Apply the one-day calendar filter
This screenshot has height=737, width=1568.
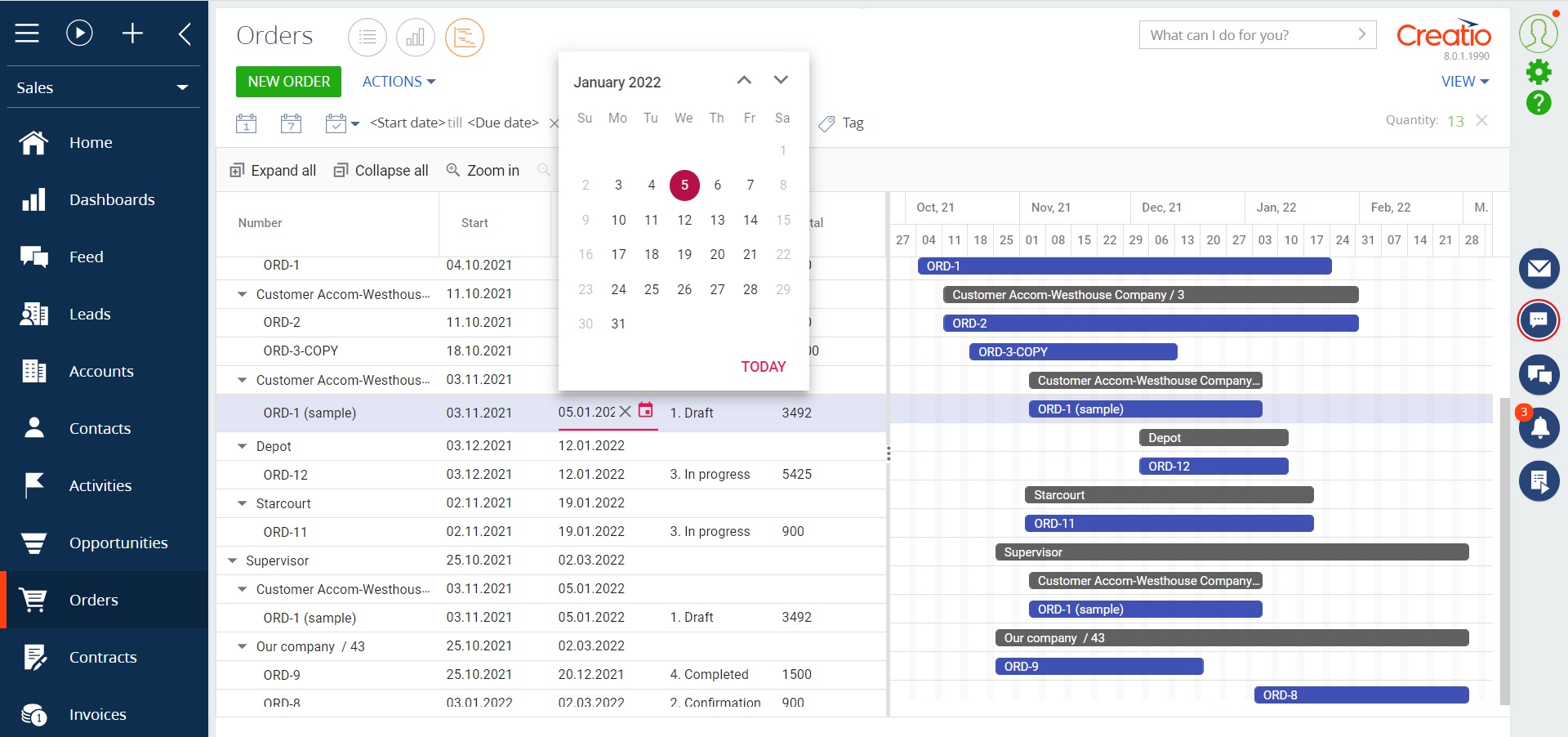point(246,123)
